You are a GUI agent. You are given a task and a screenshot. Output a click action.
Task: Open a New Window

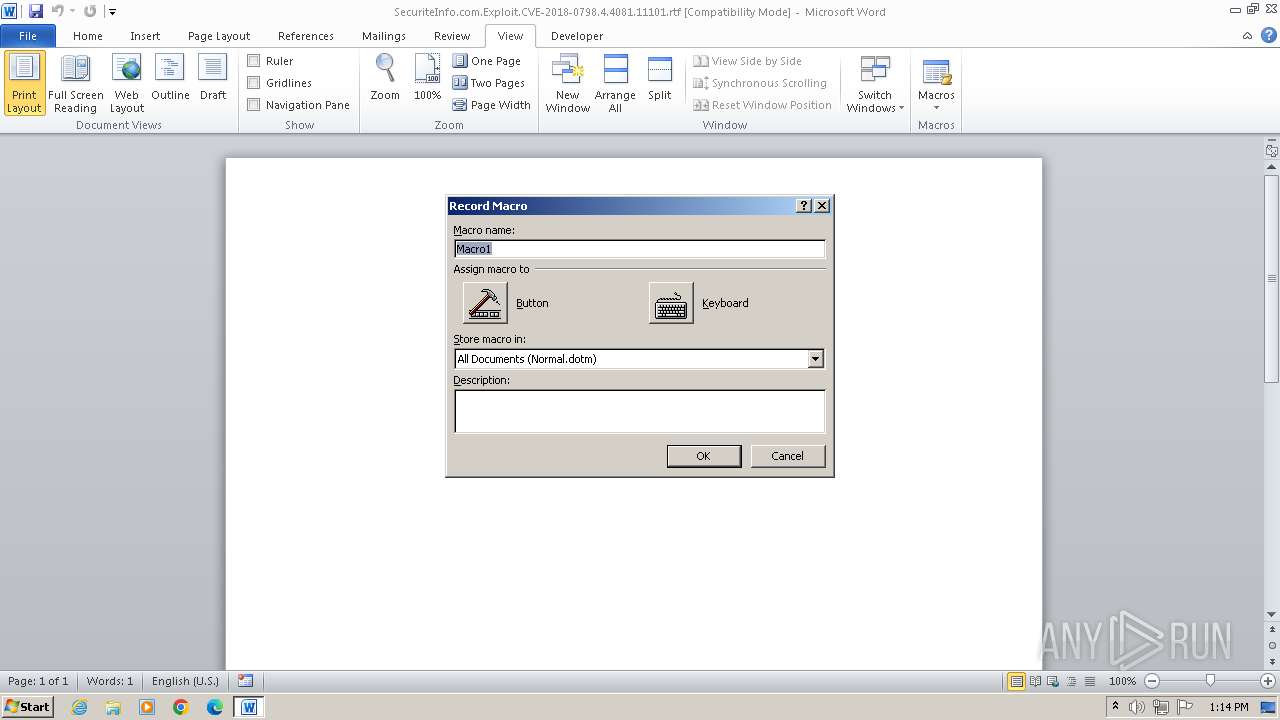567,84
